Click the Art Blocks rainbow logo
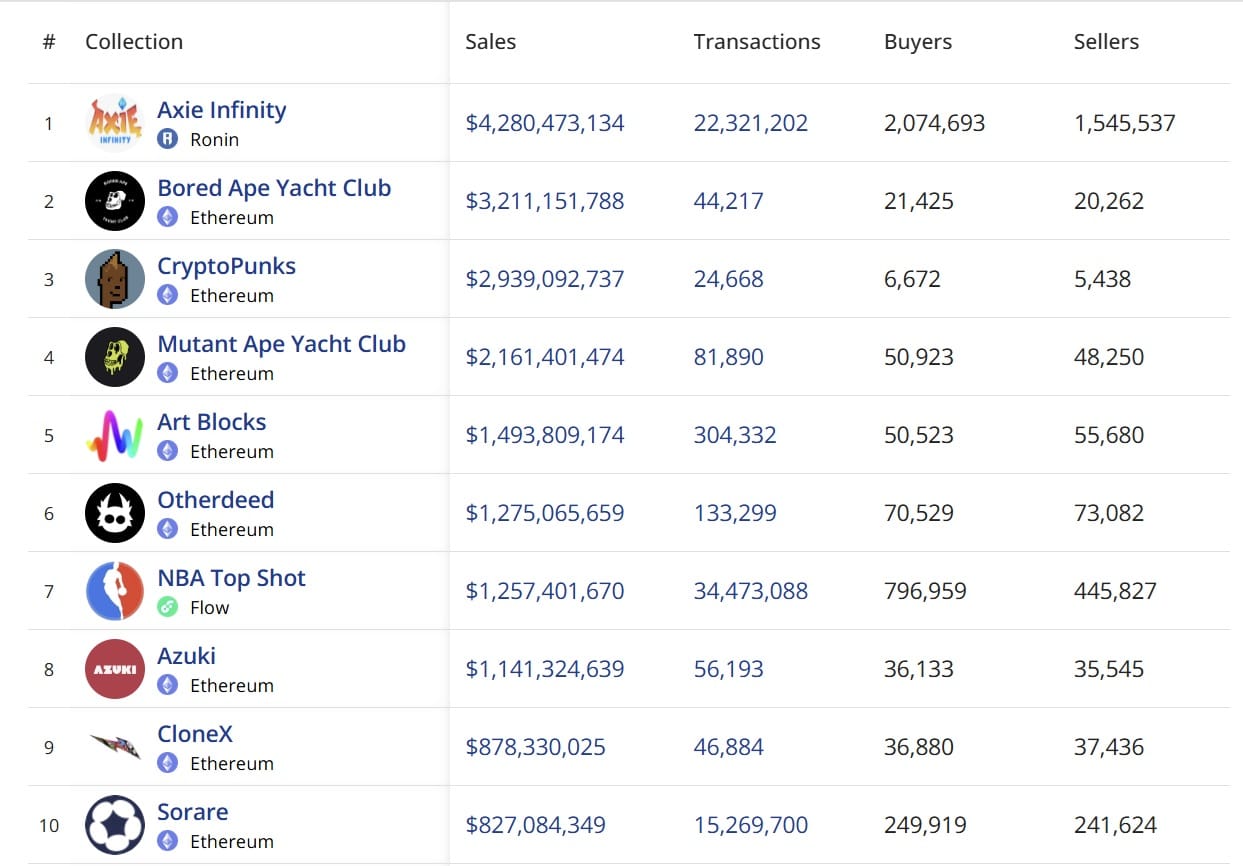The width and height of the screenshot is (1243, 866). pyautogui.click(x=115, y=435)
